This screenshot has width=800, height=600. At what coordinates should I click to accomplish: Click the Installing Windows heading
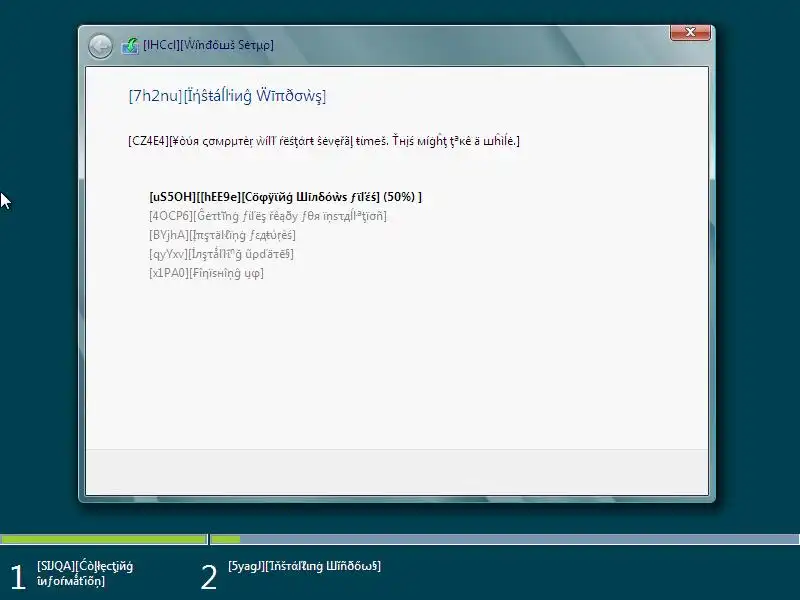(227, 95)
